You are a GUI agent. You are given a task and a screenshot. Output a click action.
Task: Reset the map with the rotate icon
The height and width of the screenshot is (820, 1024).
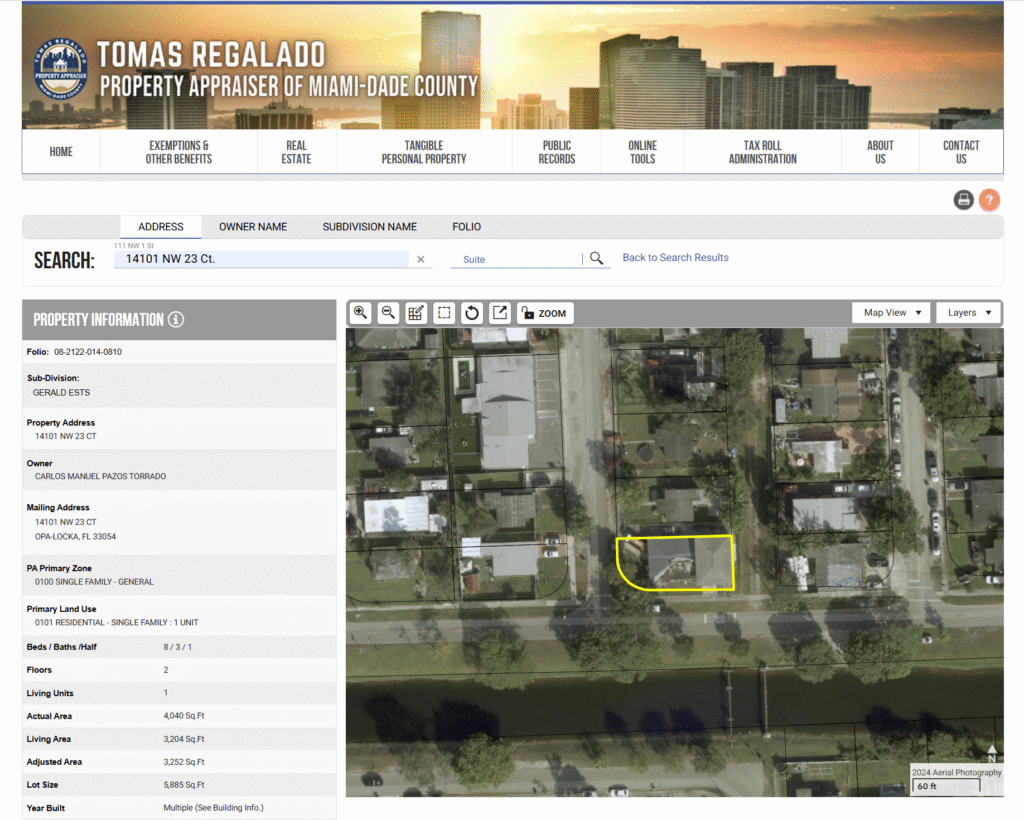(x=472, y=313)
